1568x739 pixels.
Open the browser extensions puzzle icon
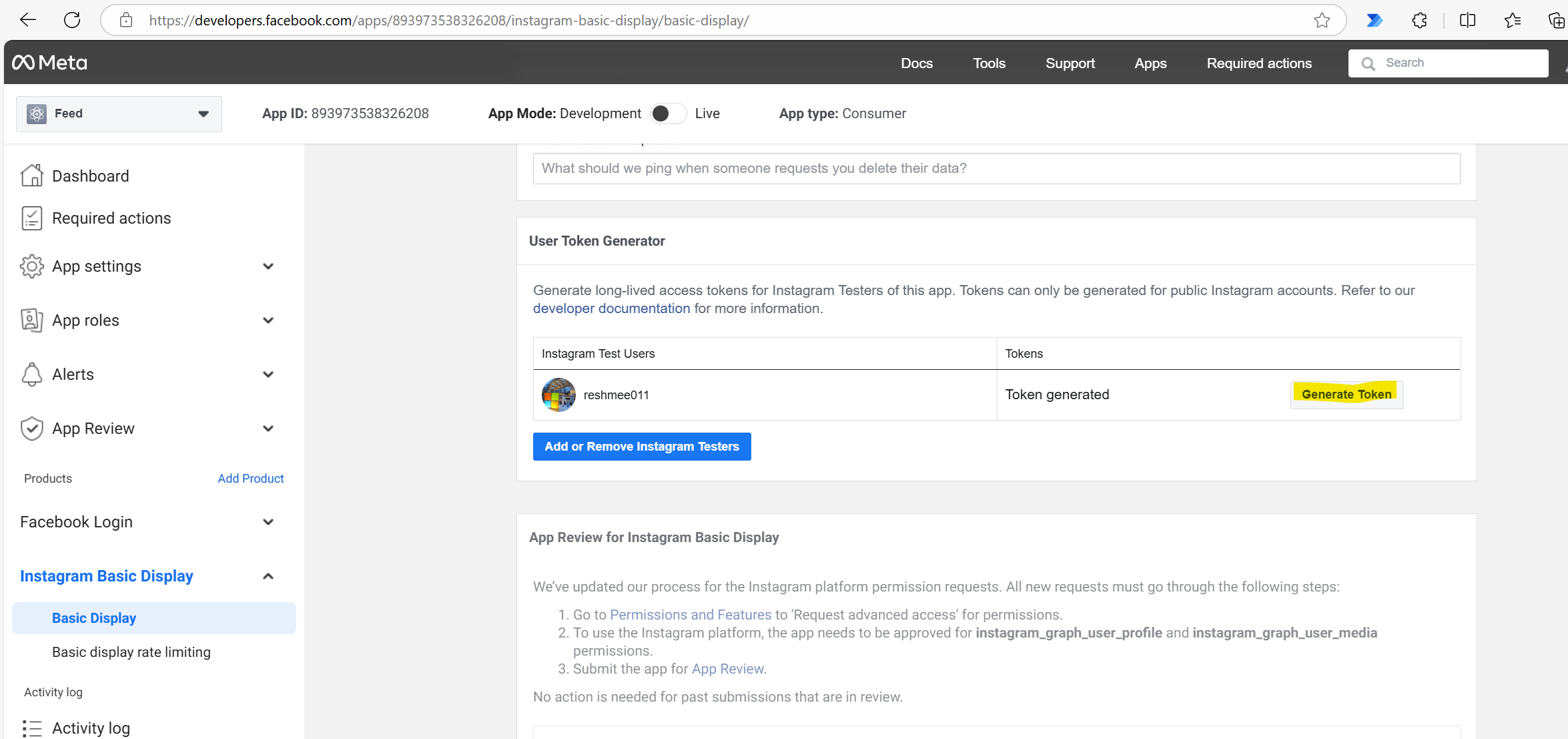[1419, 20]
